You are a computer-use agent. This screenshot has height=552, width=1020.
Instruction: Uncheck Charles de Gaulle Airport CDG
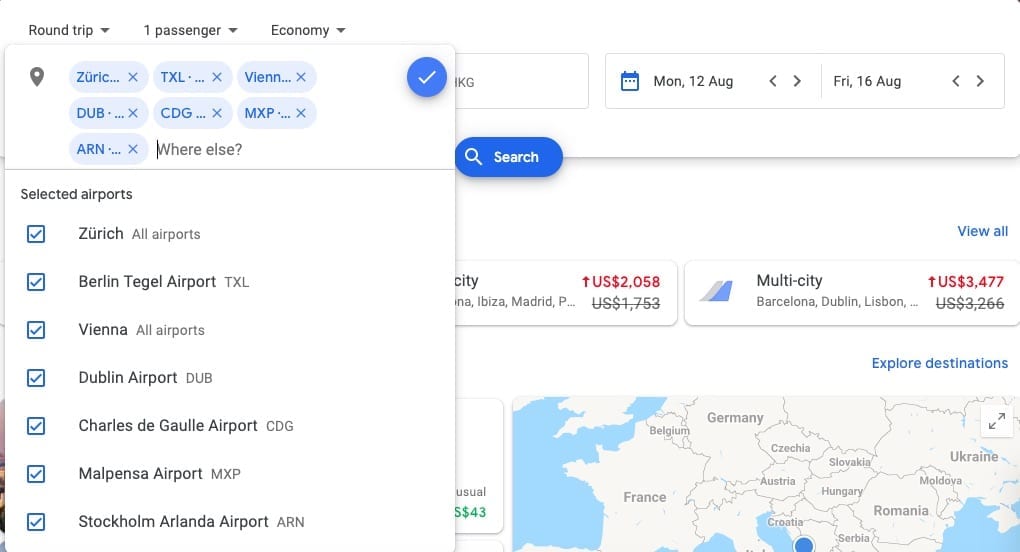point(36,426)
